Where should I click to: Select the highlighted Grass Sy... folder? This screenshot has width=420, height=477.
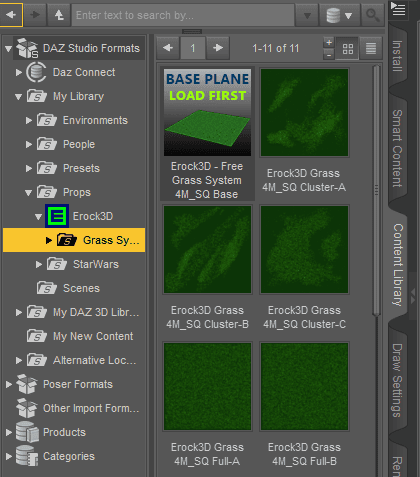click(74, 240)
